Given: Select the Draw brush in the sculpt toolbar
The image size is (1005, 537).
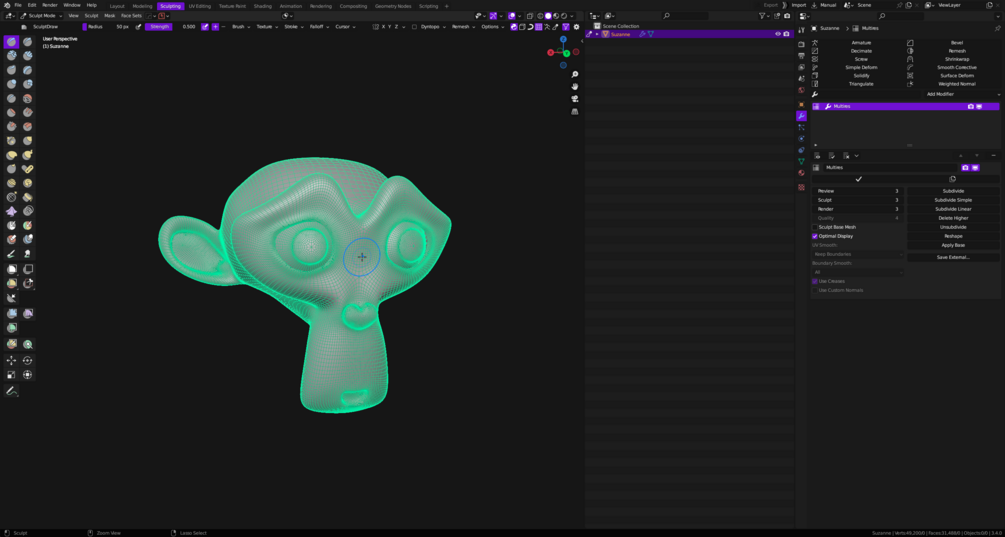Looking at the screenshot, I should tap(12, 42).
